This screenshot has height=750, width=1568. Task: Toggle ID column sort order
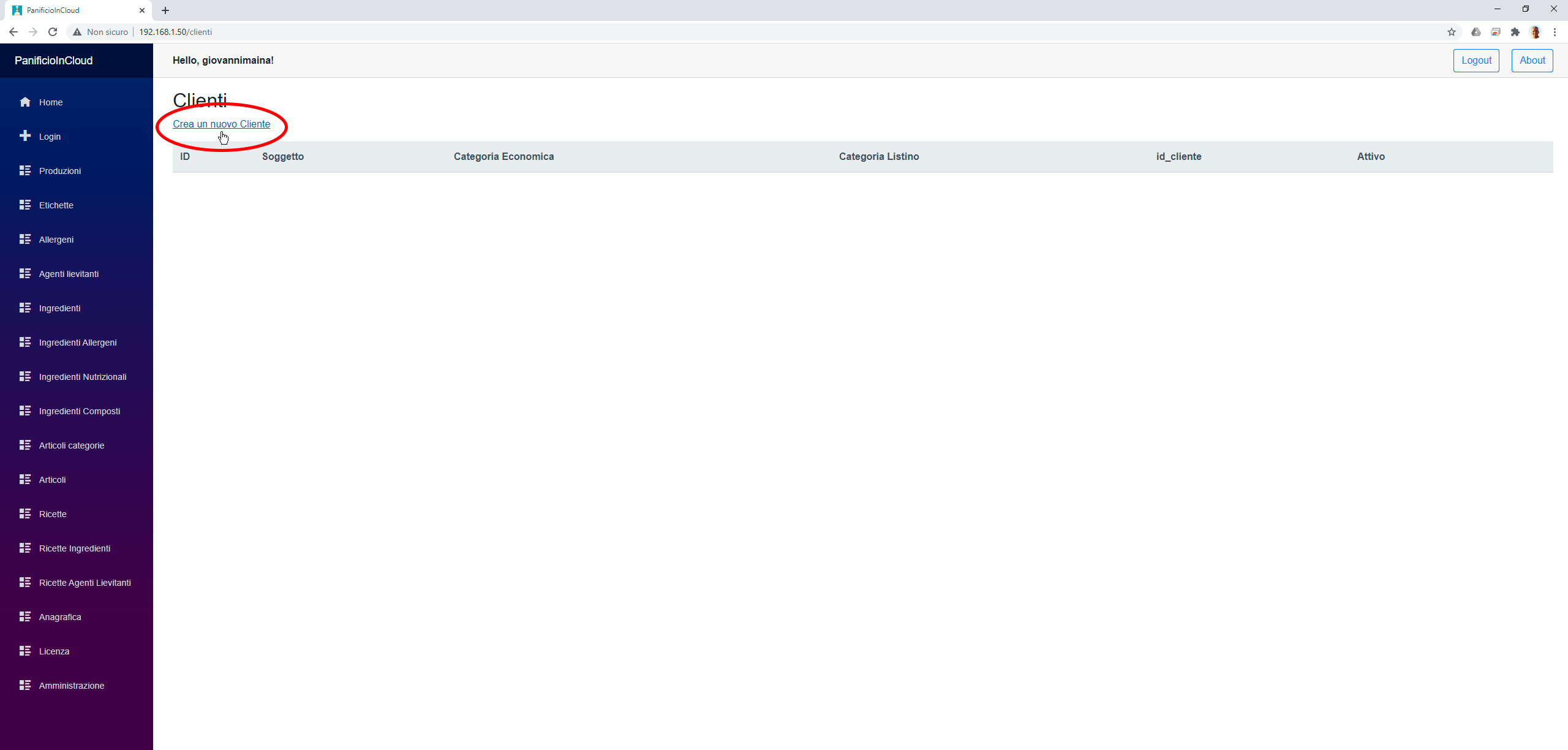coord(184,156)
